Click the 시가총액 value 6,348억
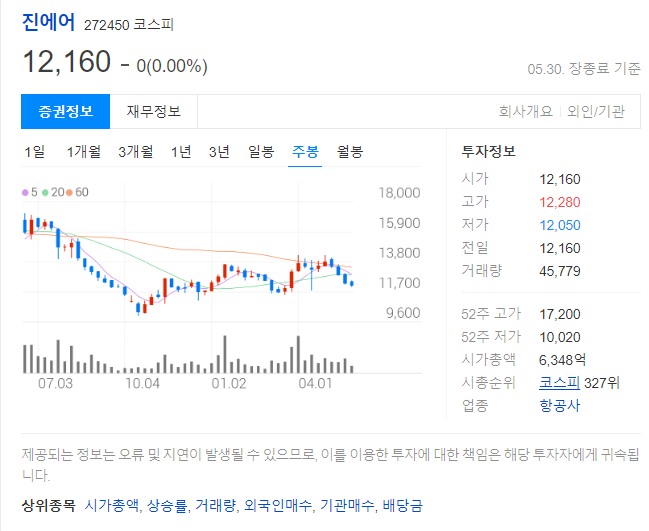This screenshot has width=649, height=531. [x=562, y=360]
